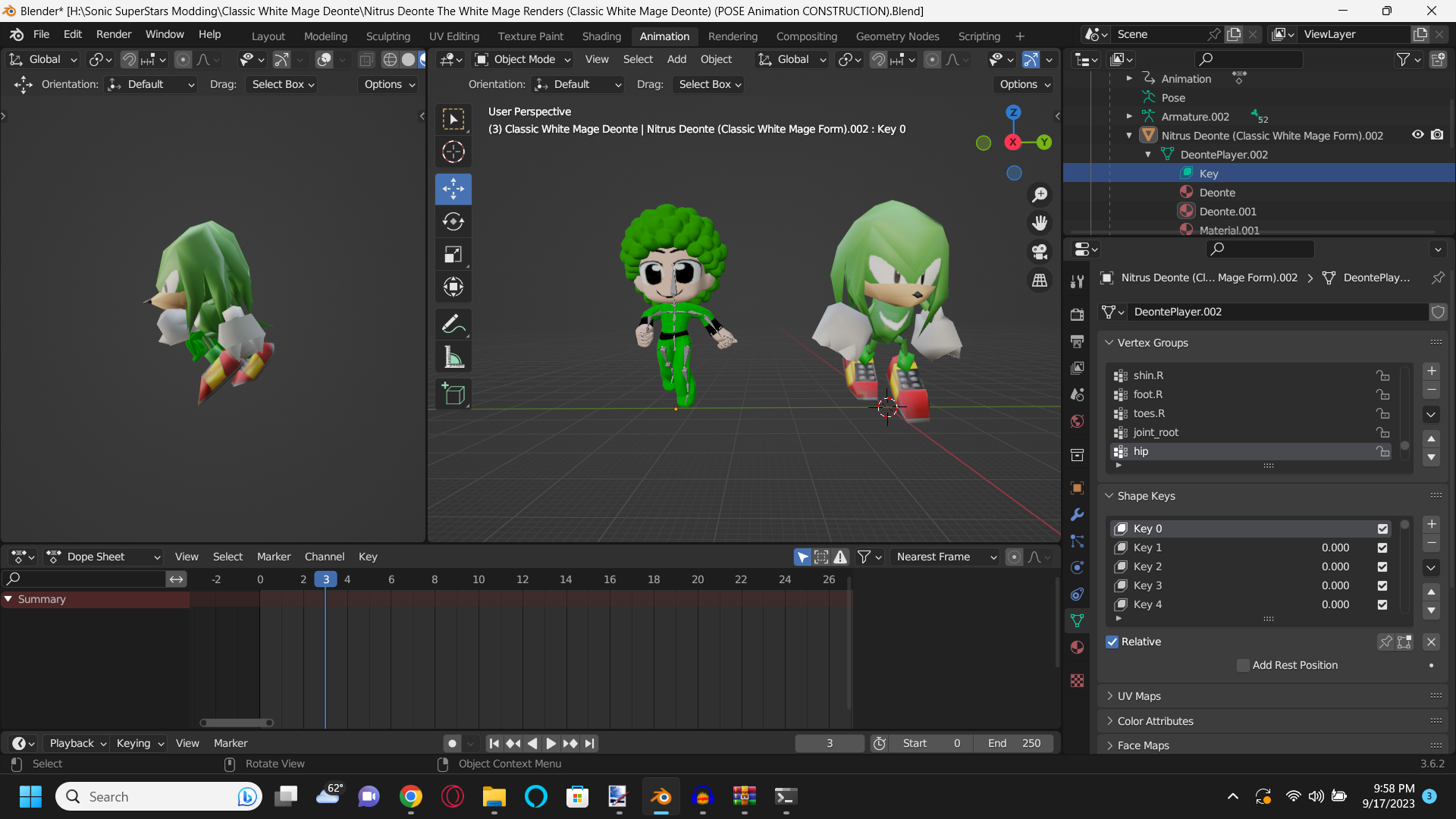Activate the Transform tool
Viewport: 1456px width, 819px height.
click(x=453, y=287)
